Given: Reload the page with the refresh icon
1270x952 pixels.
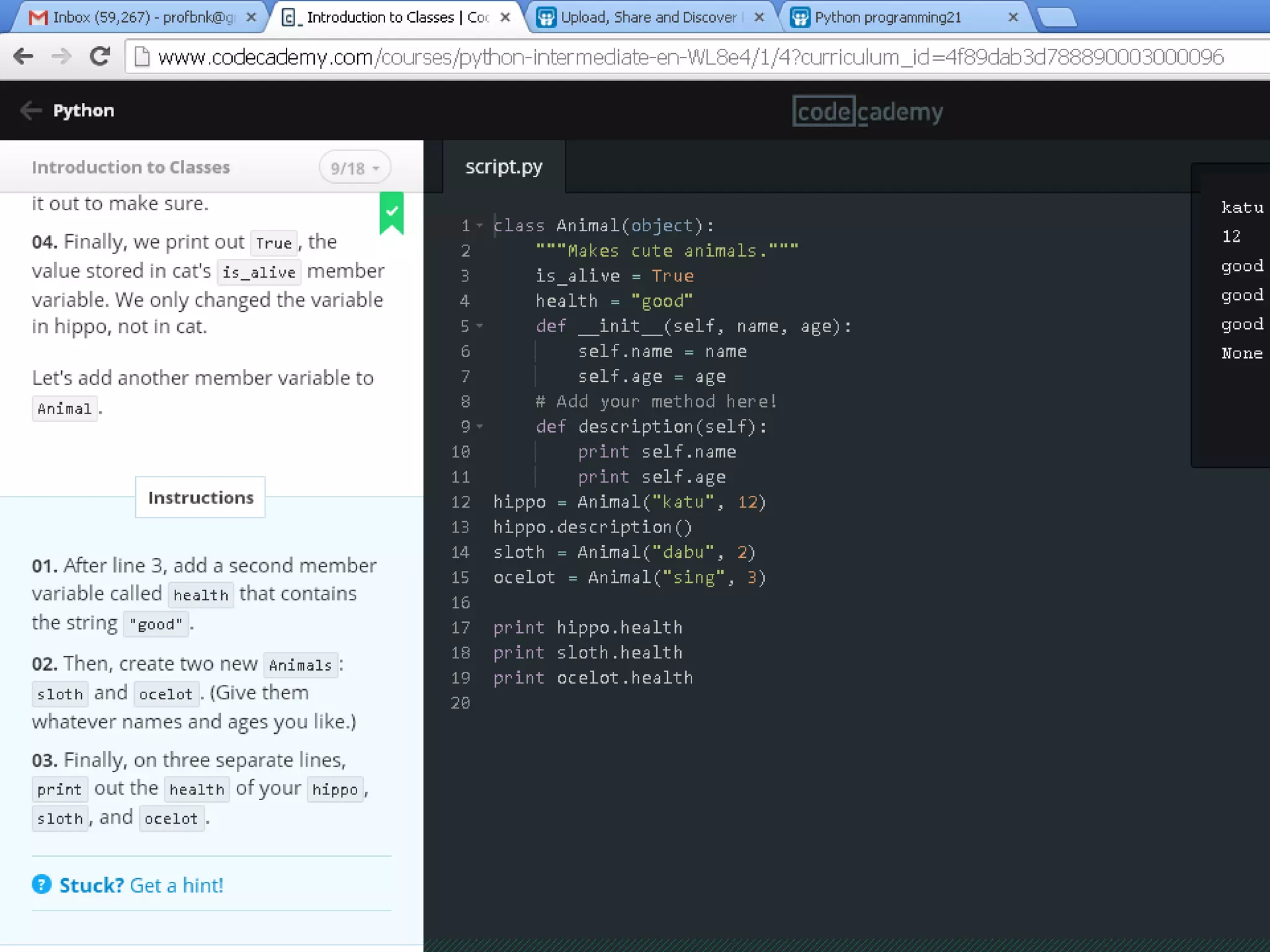Looking at the screenshot, I should 99,56.
